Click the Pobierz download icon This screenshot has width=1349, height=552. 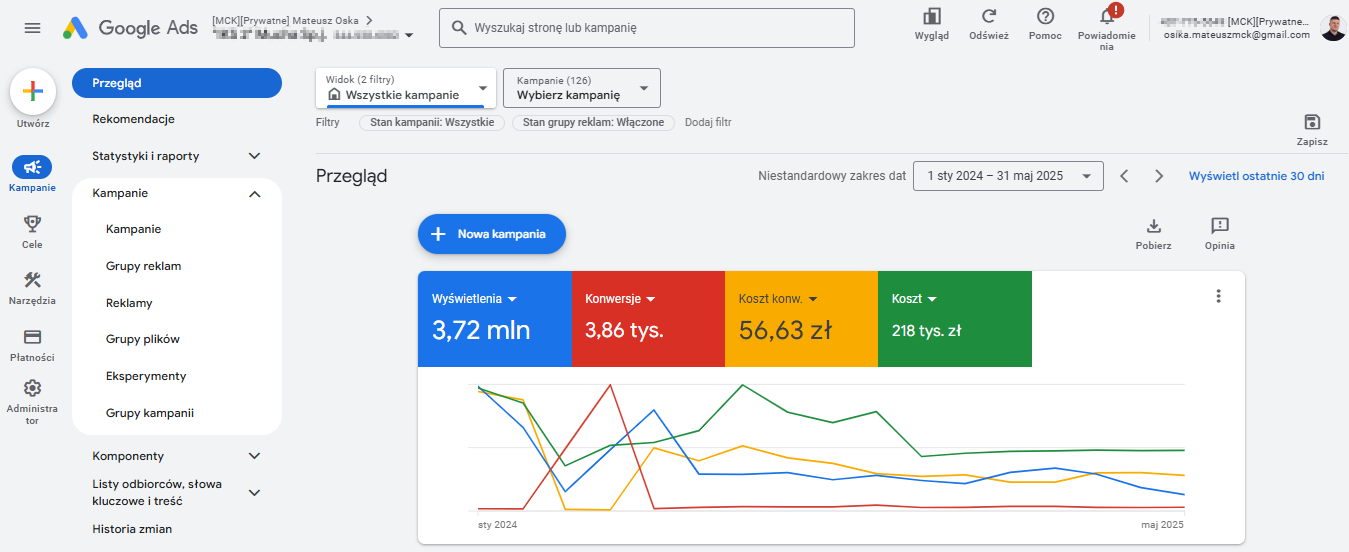(1153, 226)
